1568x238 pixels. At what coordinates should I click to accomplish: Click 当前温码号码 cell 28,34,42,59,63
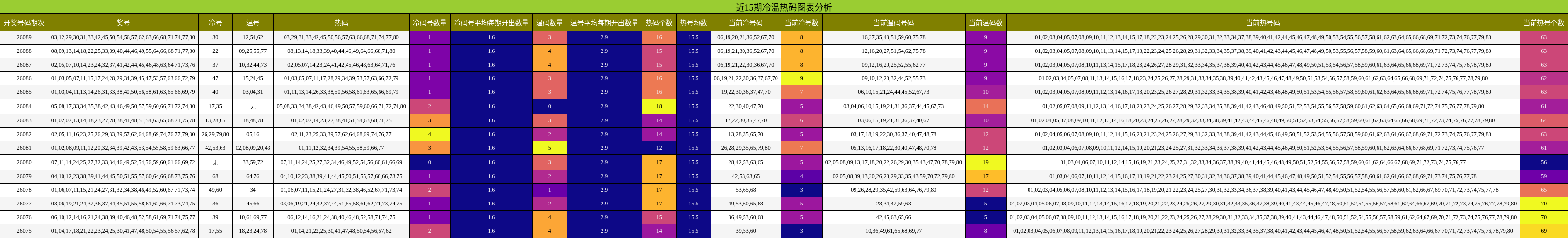[x=893, y=204]
